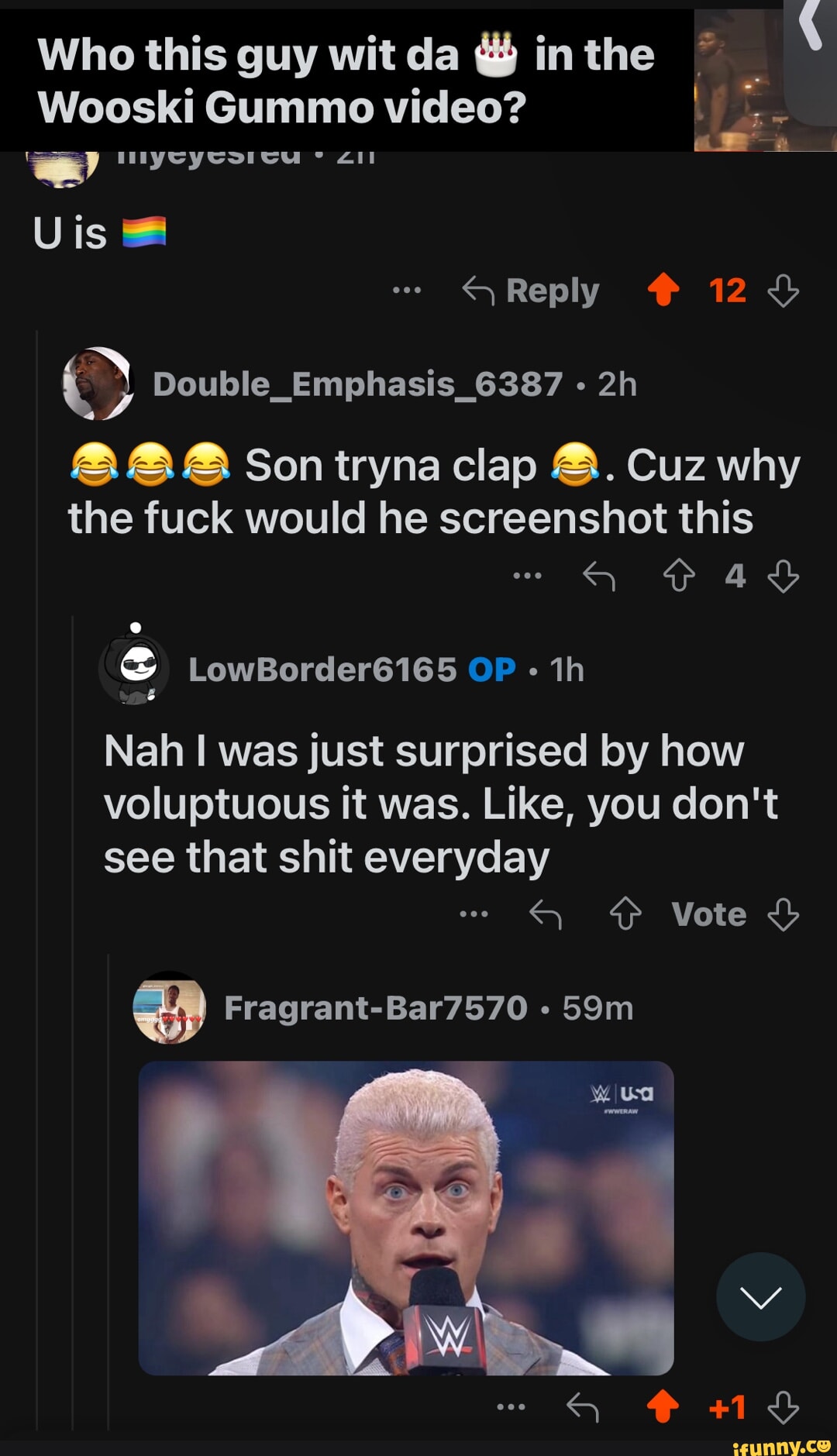
Task: Reply to the 'U is' comment
Action: tap(532, 291)
